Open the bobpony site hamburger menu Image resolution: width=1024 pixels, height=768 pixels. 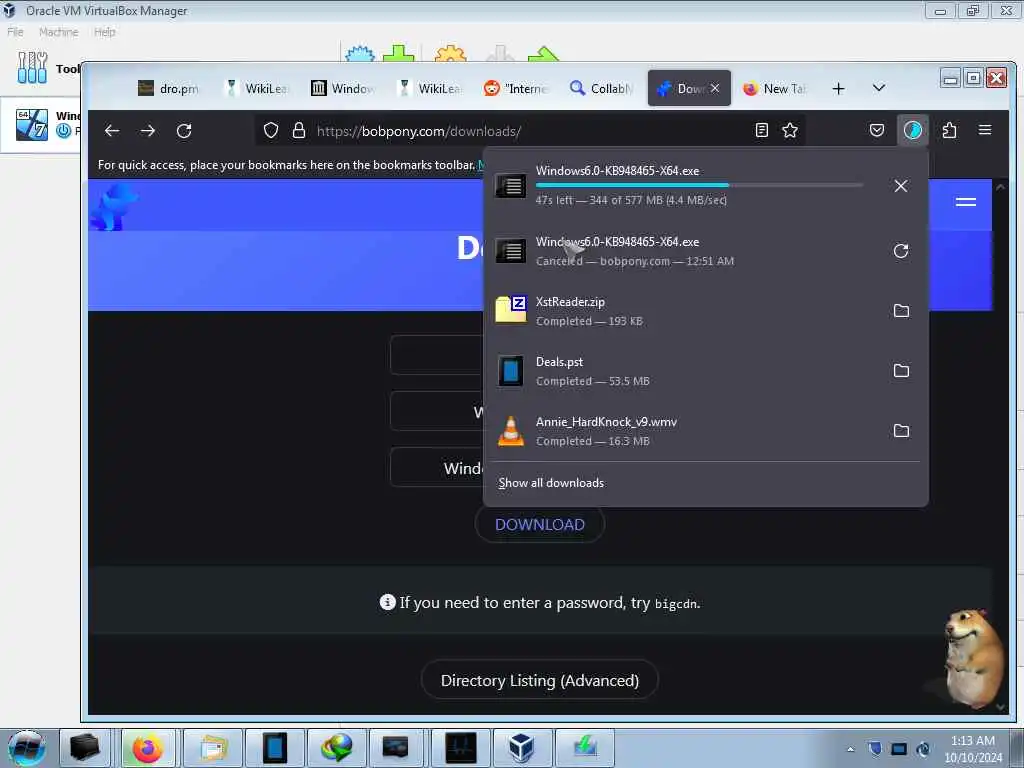[965, 202]
